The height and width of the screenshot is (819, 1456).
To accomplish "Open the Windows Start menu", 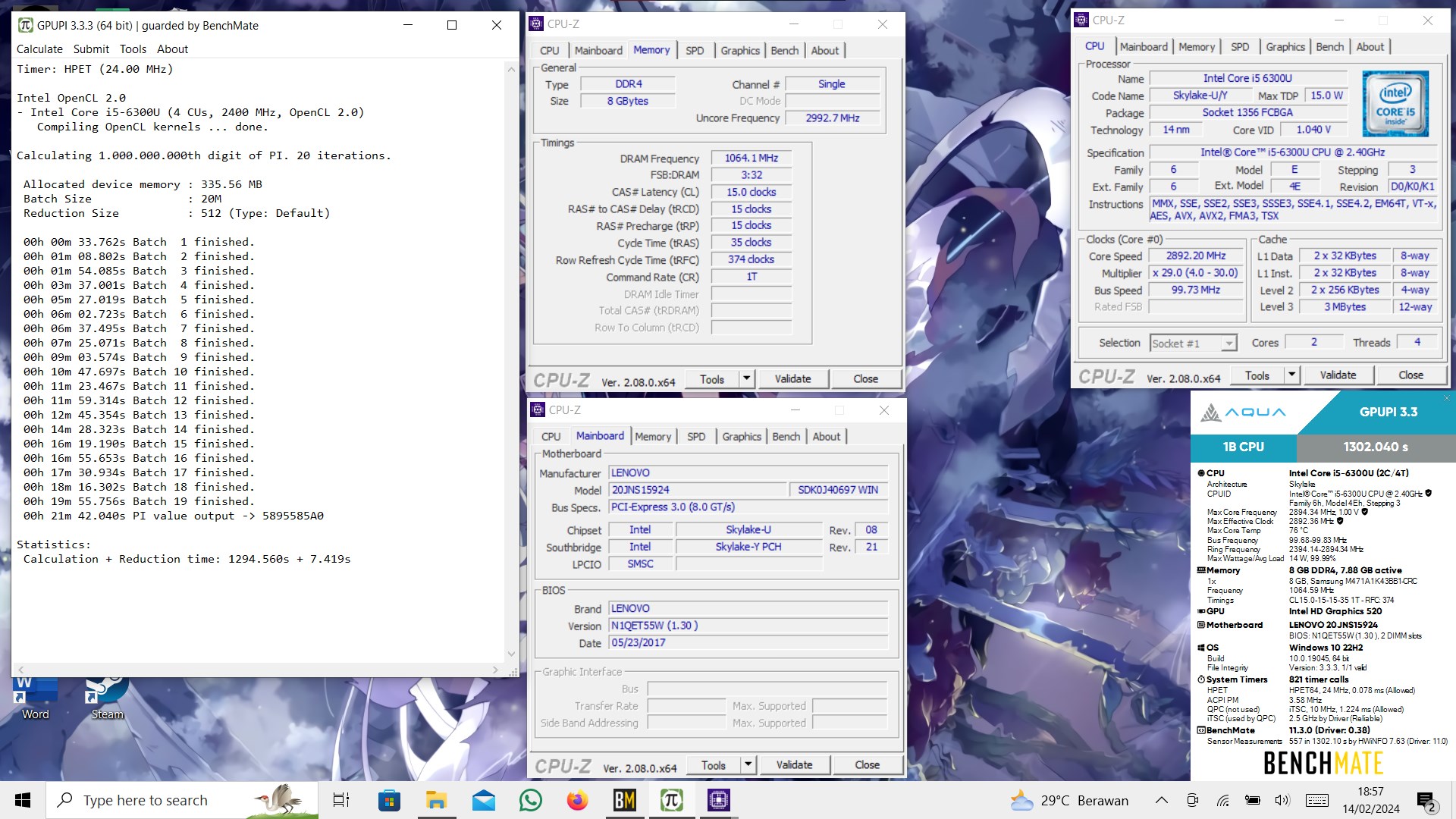I will [x=23, y=800].
